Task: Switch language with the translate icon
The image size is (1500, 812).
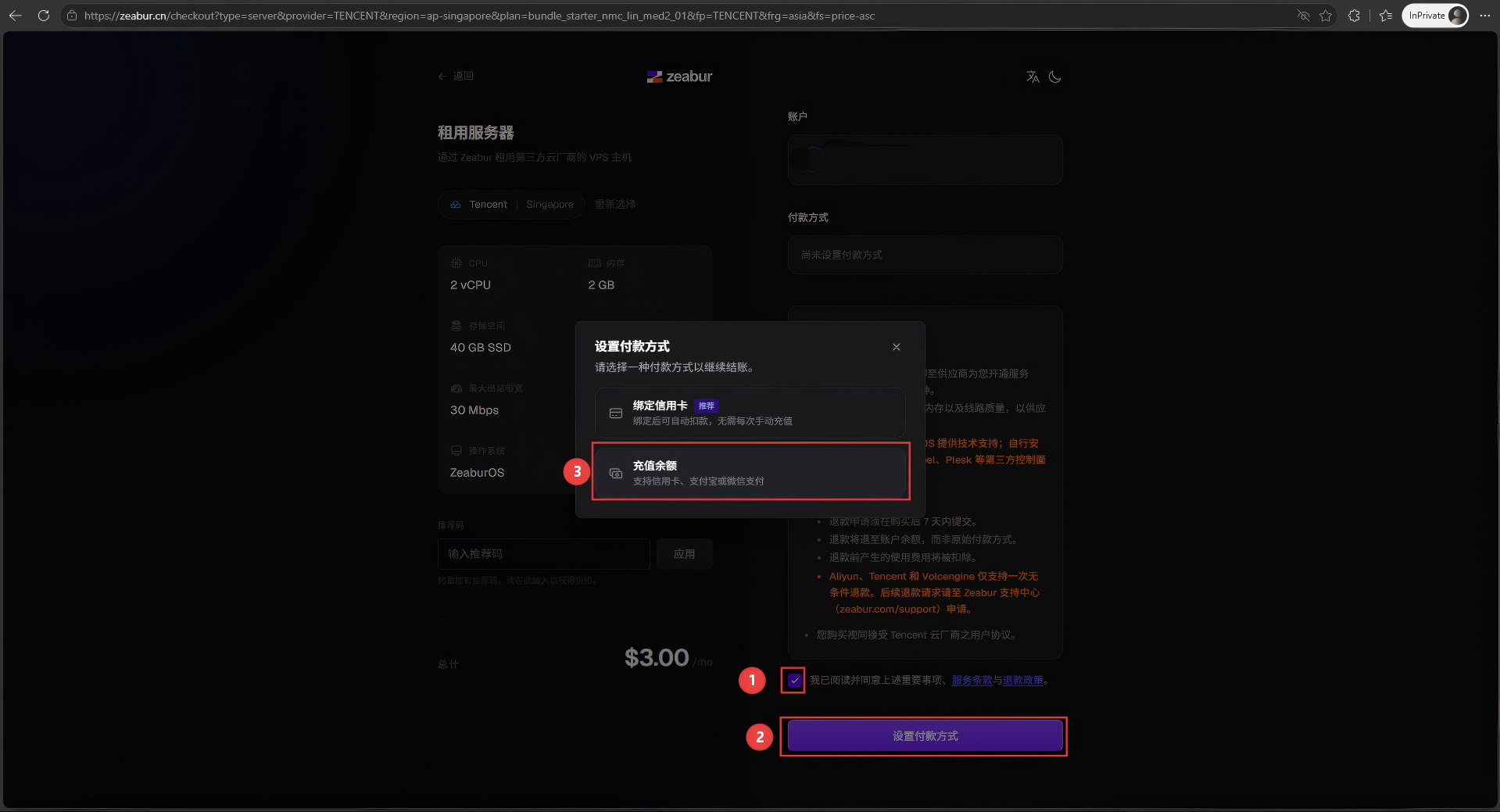Action: (x=1033, y=77)
